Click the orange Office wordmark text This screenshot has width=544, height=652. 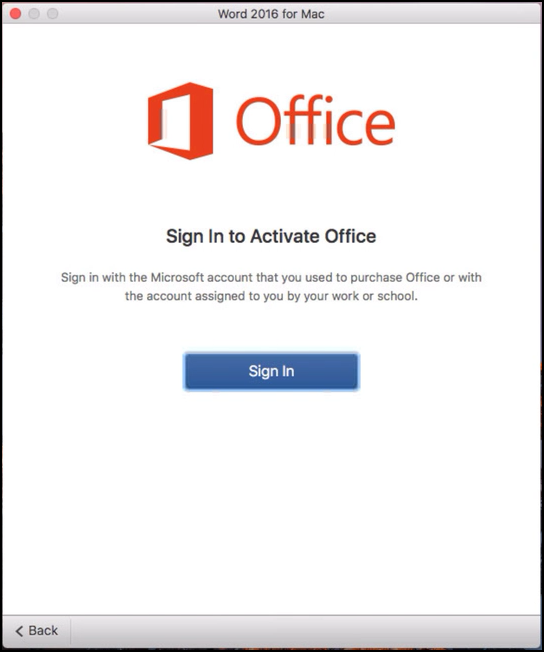coord(315,120)
